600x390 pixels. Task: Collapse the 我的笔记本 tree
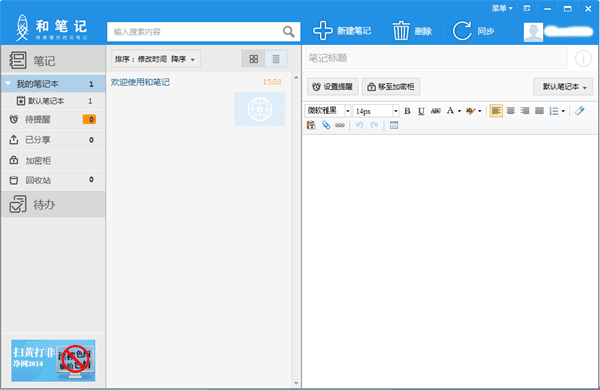pyautogui.click(x=8, y=83)
